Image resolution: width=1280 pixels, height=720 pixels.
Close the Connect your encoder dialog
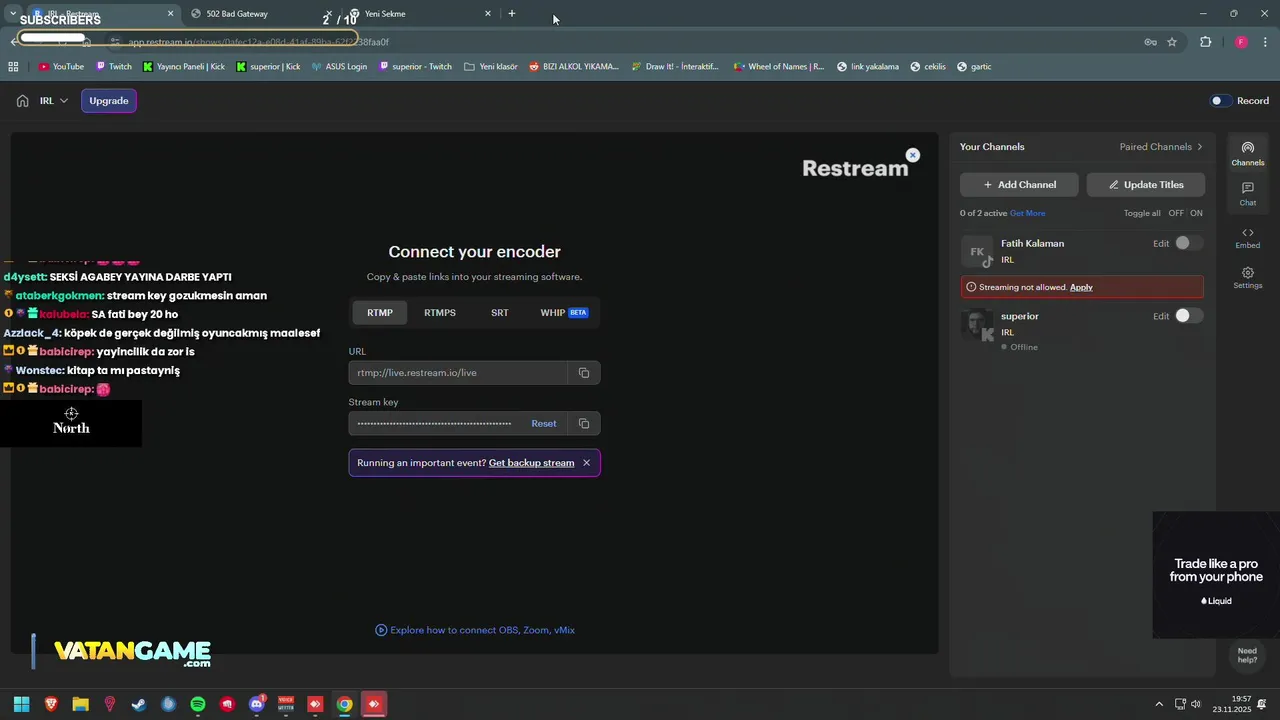click(912, 155)
